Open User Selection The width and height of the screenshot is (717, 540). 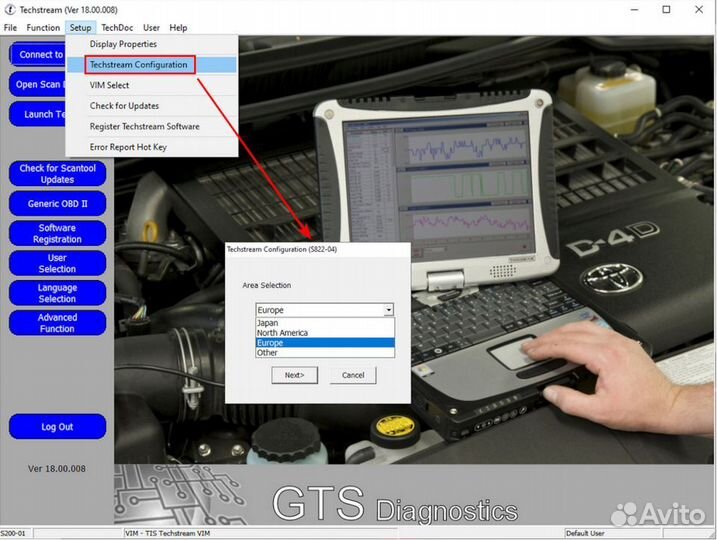click(x=58, y=263)
